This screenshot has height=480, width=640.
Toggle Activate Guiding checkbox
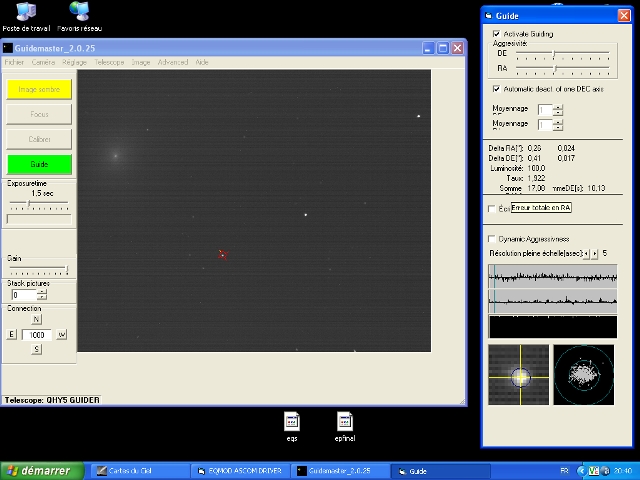[496, 34]
